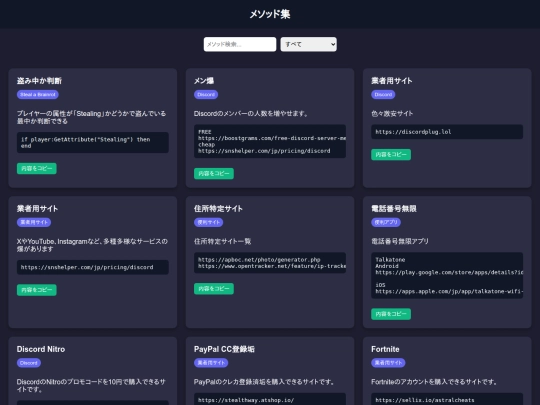Copy contents of the 色々な爆 snshelper card
The image size is (540, 405).
tap(37, 290)
